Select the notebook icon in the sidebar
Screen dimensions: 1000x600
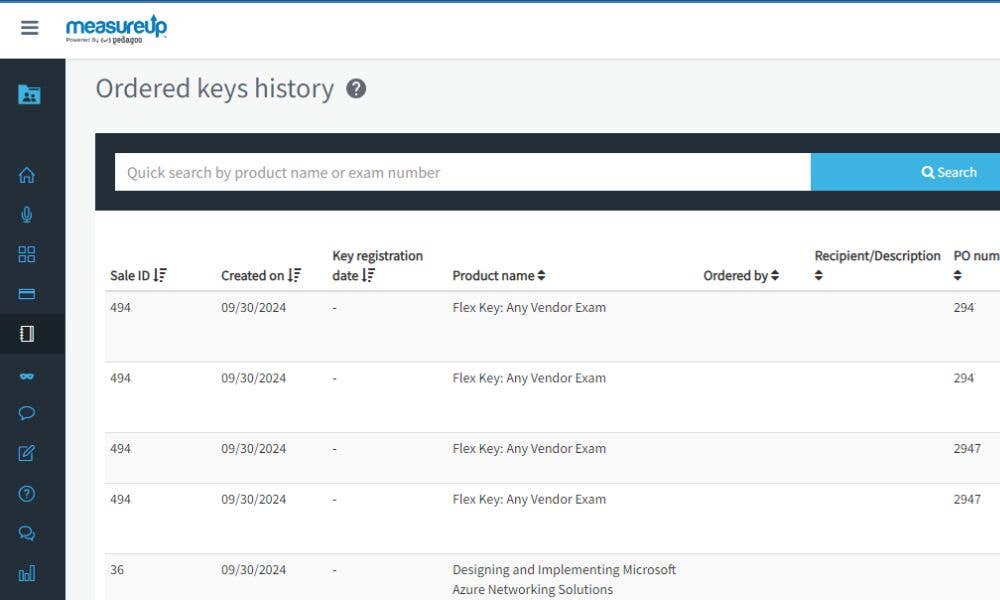pyautogui.click(x=27, y=334)
